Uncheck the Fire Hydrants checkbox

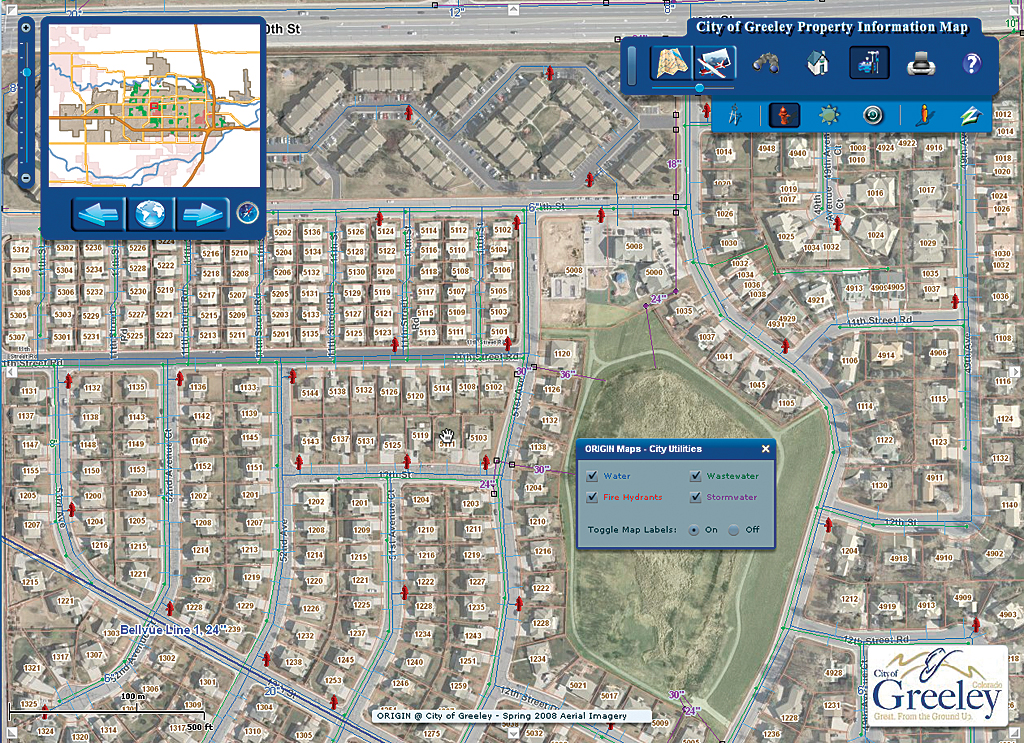(x=592, y=497)
